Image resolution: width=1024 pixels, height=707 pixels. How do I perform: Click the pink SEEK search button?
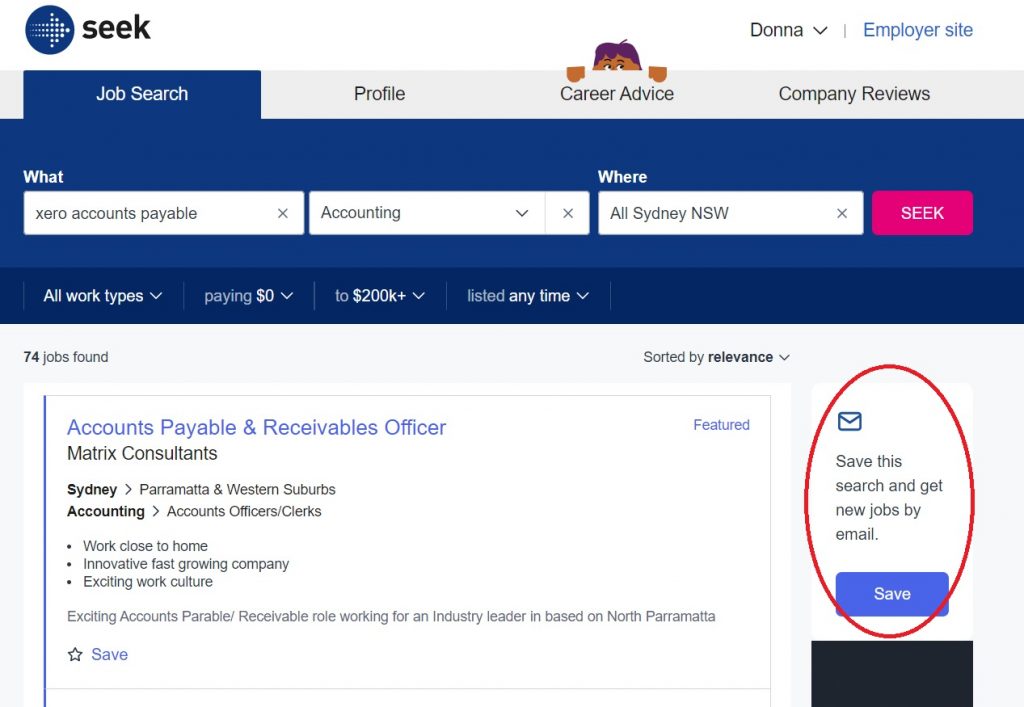click(x=922, y=213)
